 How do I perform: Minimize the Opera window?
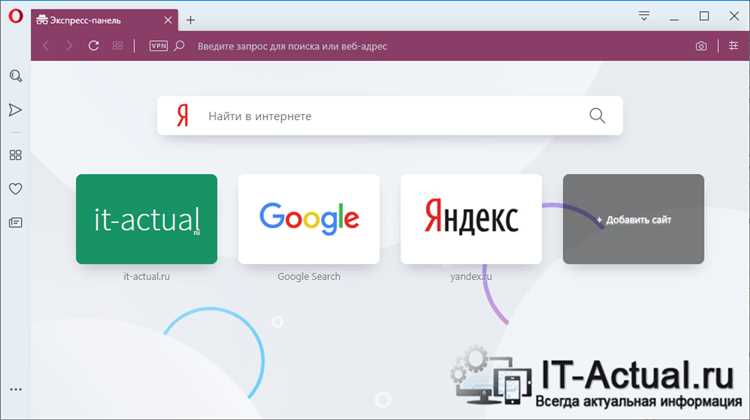point(674,18)
